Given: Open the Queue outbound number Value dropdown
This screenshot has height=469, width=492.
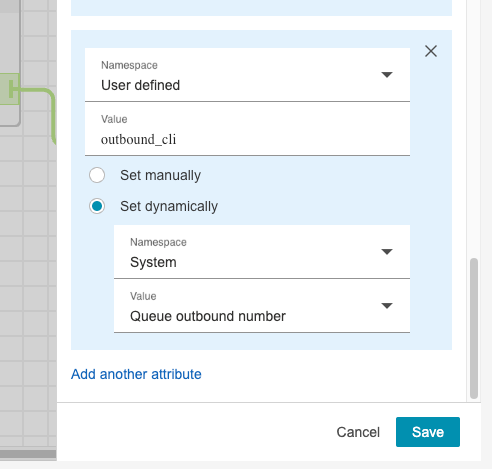Looking at the screenshot, I should point(262,306).
